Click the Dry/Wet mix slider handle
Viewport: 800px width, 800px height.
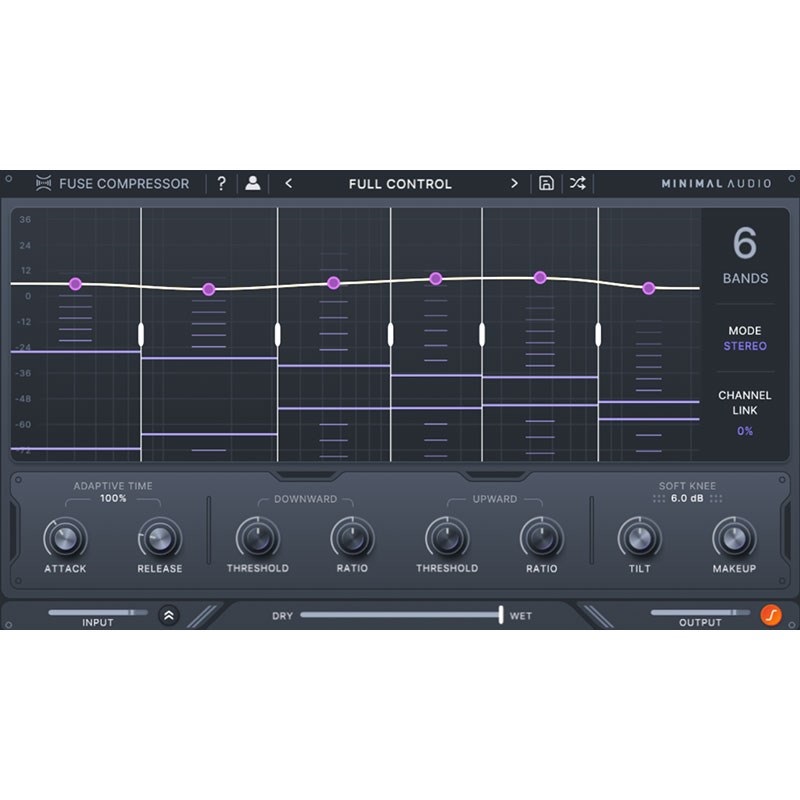[x=501, y=615]
